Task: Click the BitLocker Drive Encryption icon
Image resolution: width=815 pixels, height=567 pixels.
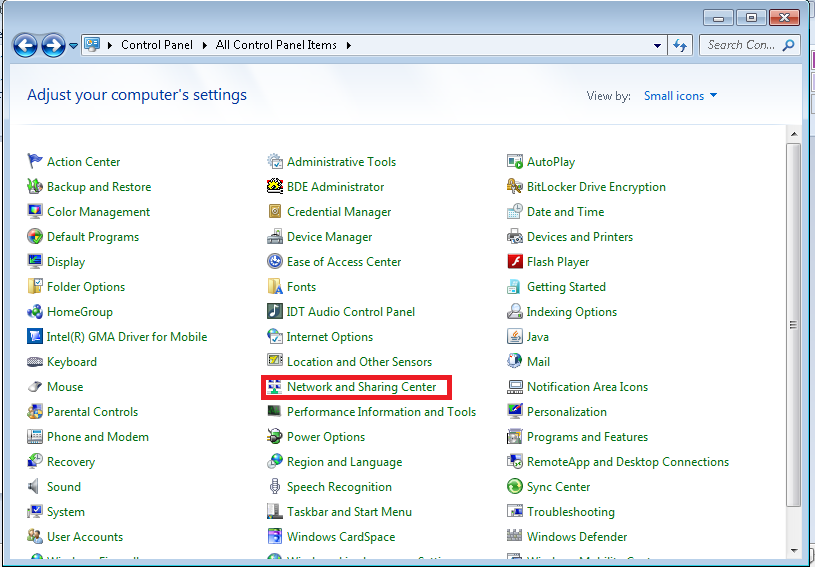Action: pyautogui.click(x=515, y=186)
